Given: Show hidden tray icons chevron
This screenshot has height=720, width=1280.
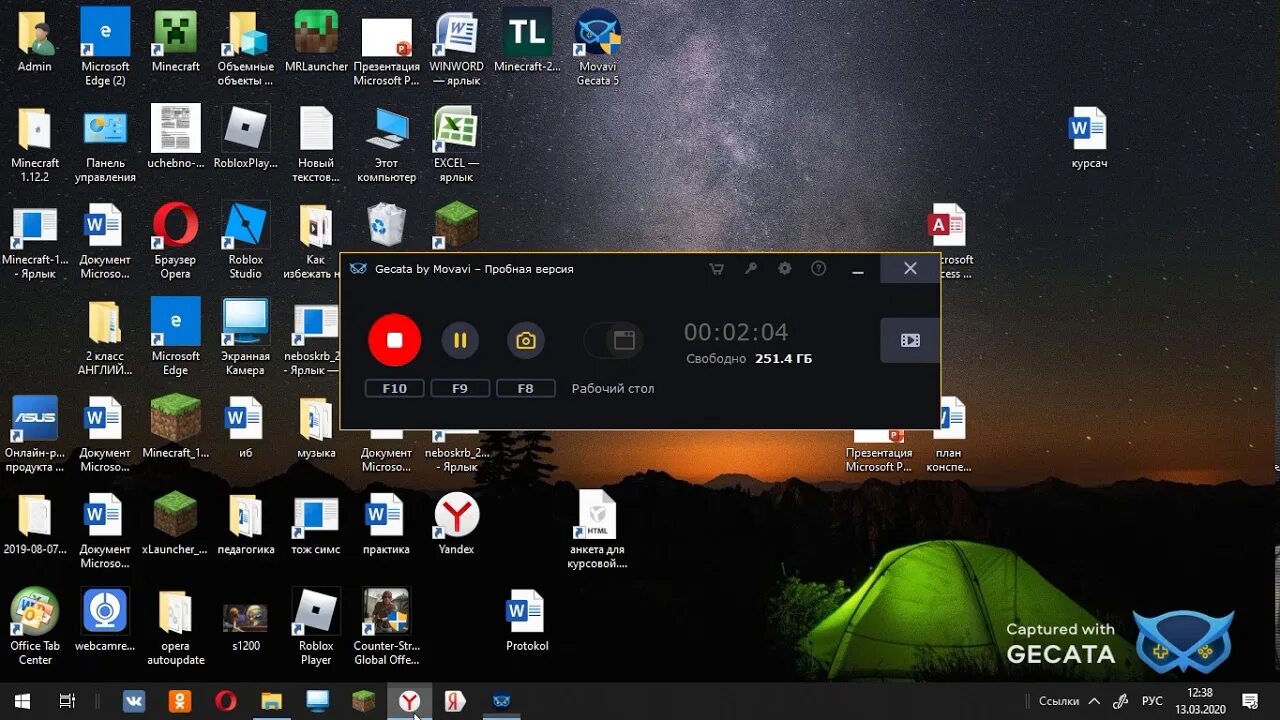Looking at the screenshot, I should click(1094, 701).
